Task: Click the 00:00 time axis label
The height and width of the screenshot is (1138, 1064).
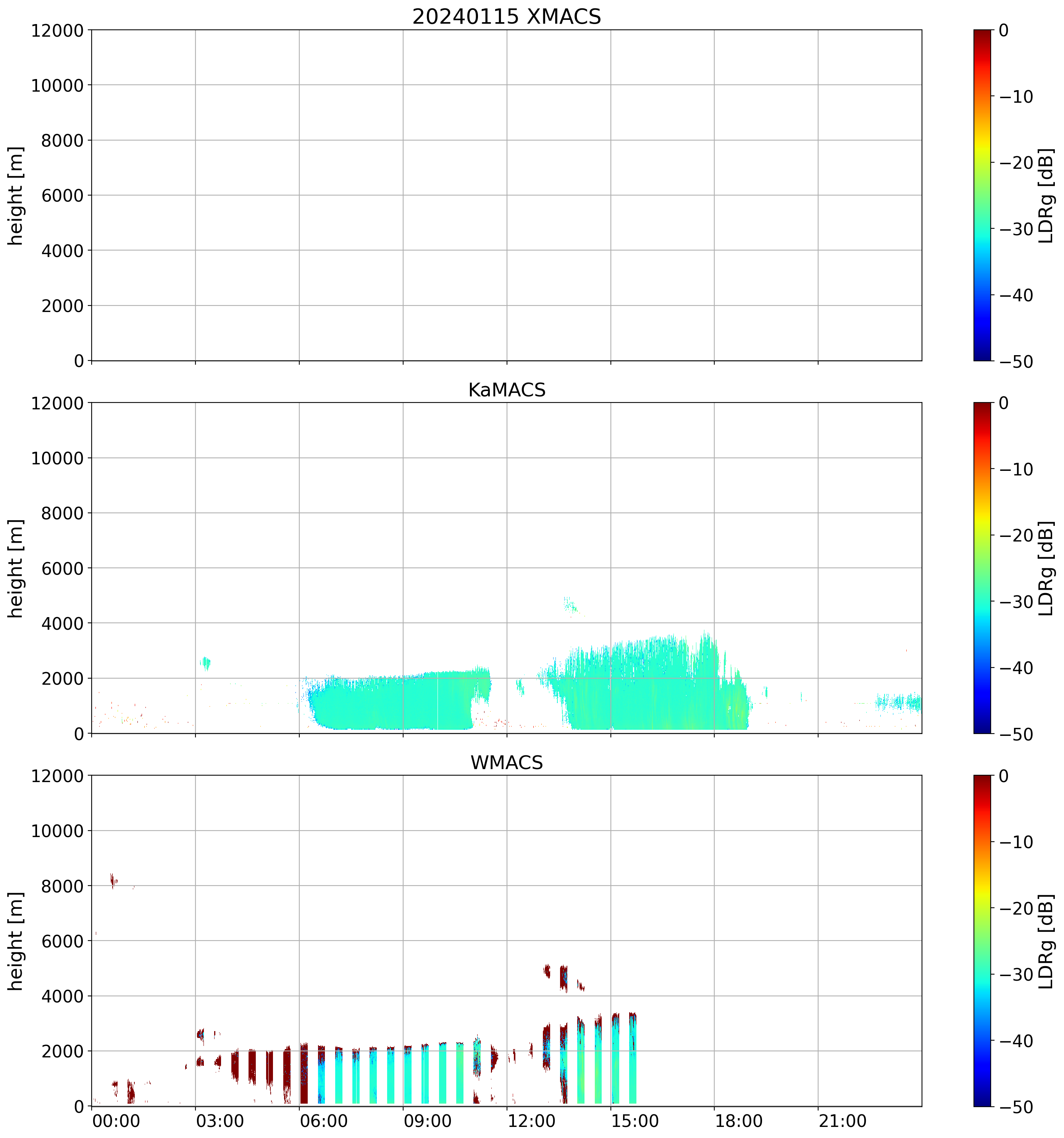Action: click(116, 1120)
